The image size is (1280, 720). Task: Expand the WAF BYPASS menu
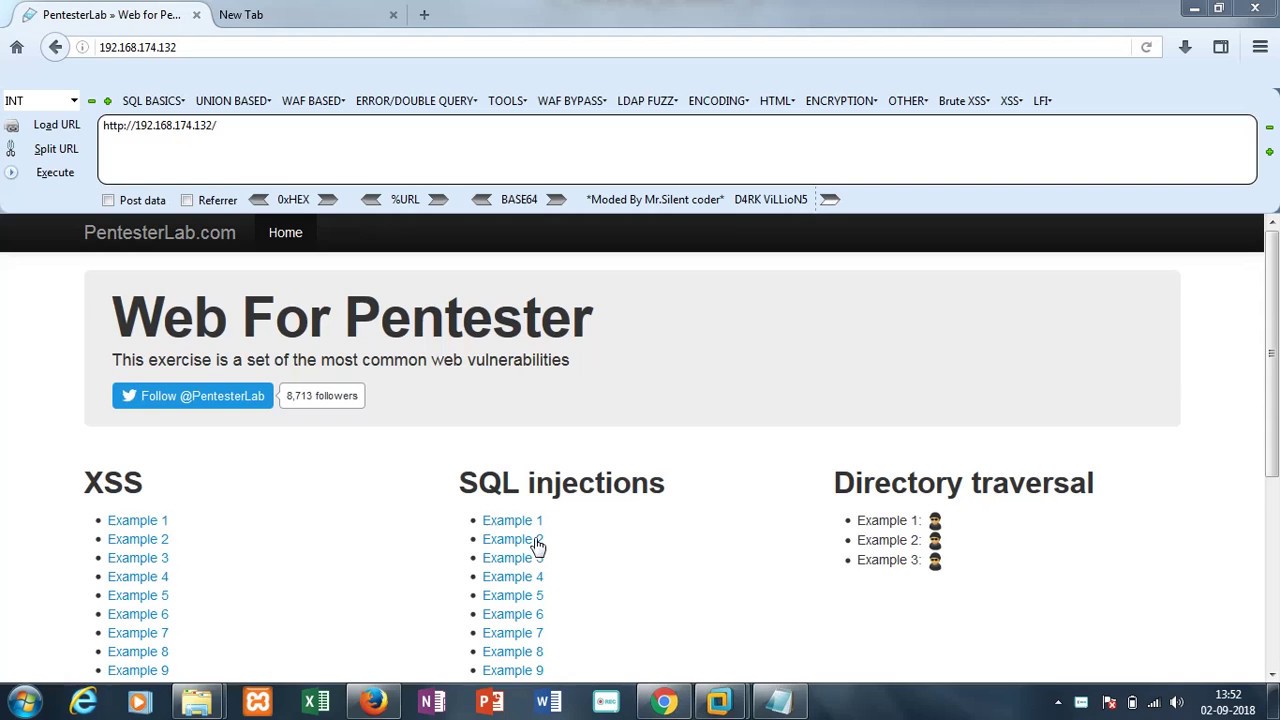(572, 101)
